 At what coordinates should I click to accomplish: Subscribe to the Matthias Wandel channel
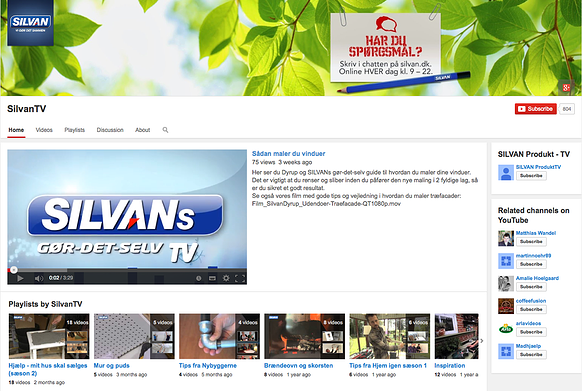pos(531,242)
